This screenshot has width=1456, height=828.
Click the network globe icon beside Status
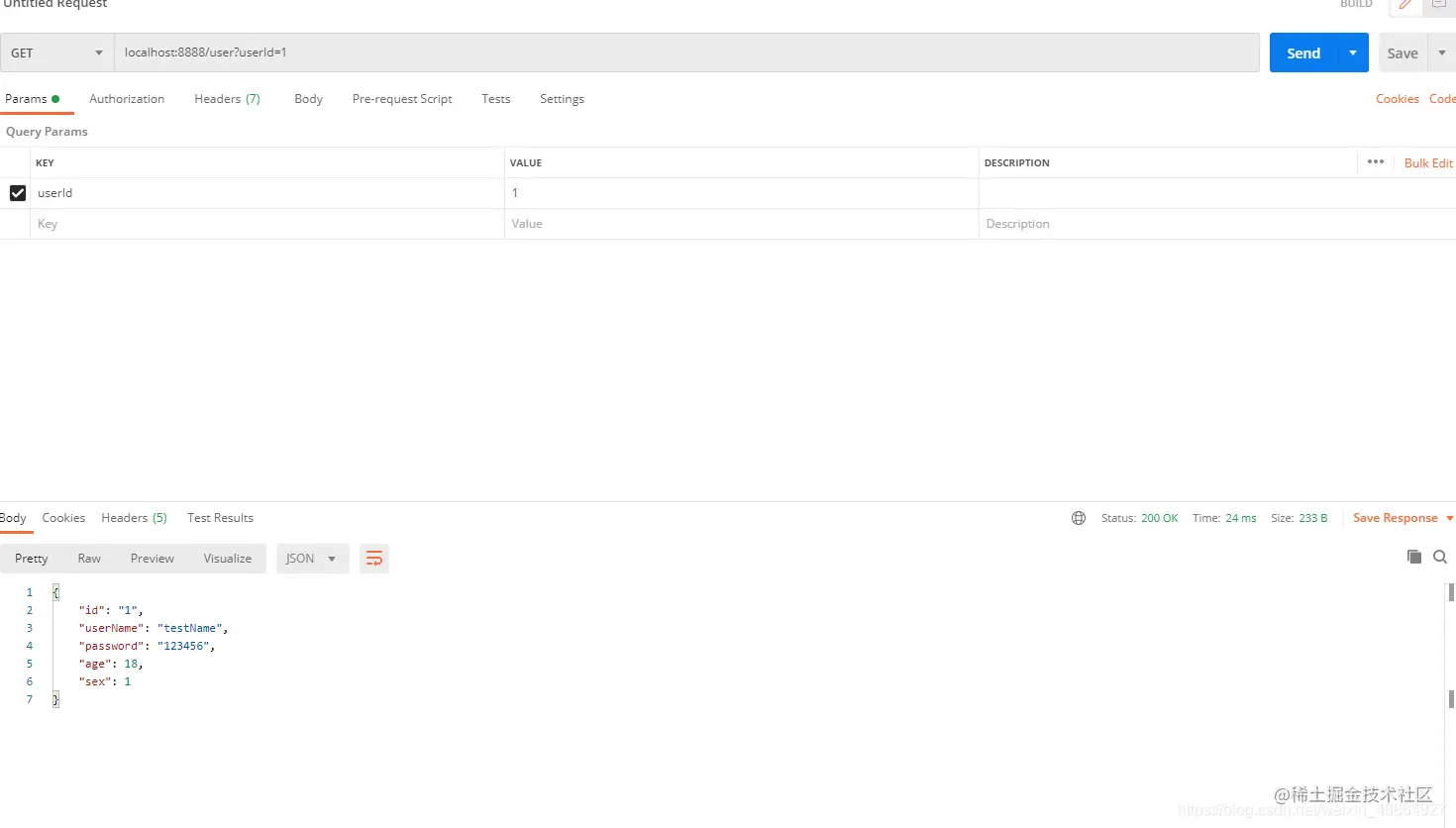pyautogui.click(x=1079, y=518)
